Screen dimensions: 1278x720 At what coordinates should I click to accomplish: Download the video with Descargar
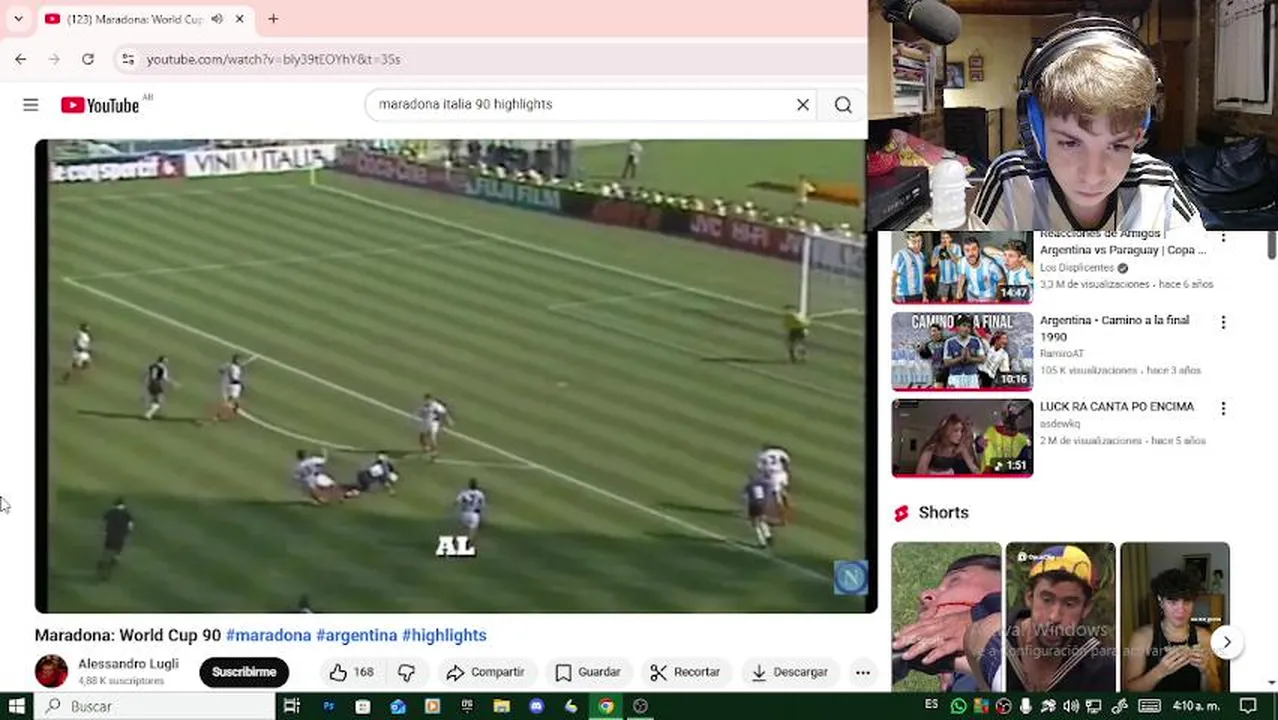(x=790, y=672)
